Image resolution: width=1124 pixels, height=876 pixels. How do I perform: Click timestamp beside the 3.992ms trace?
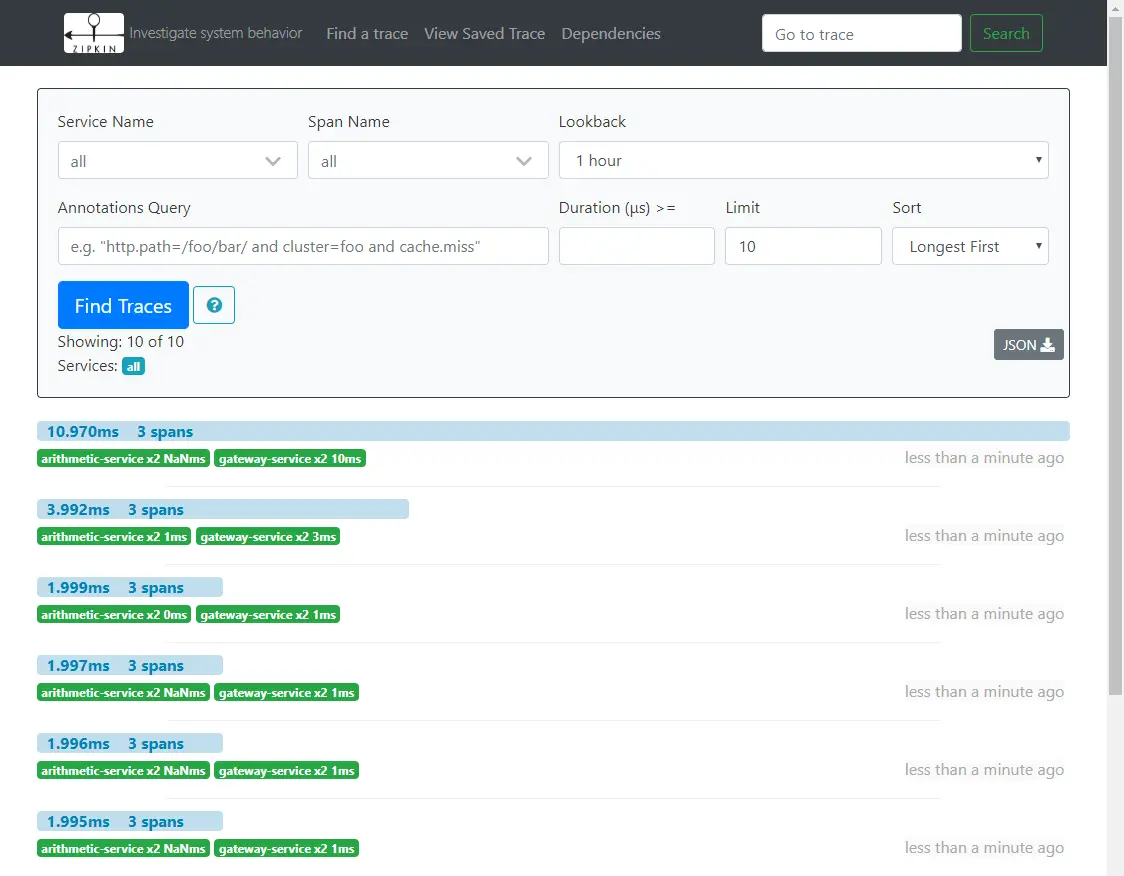984,536
